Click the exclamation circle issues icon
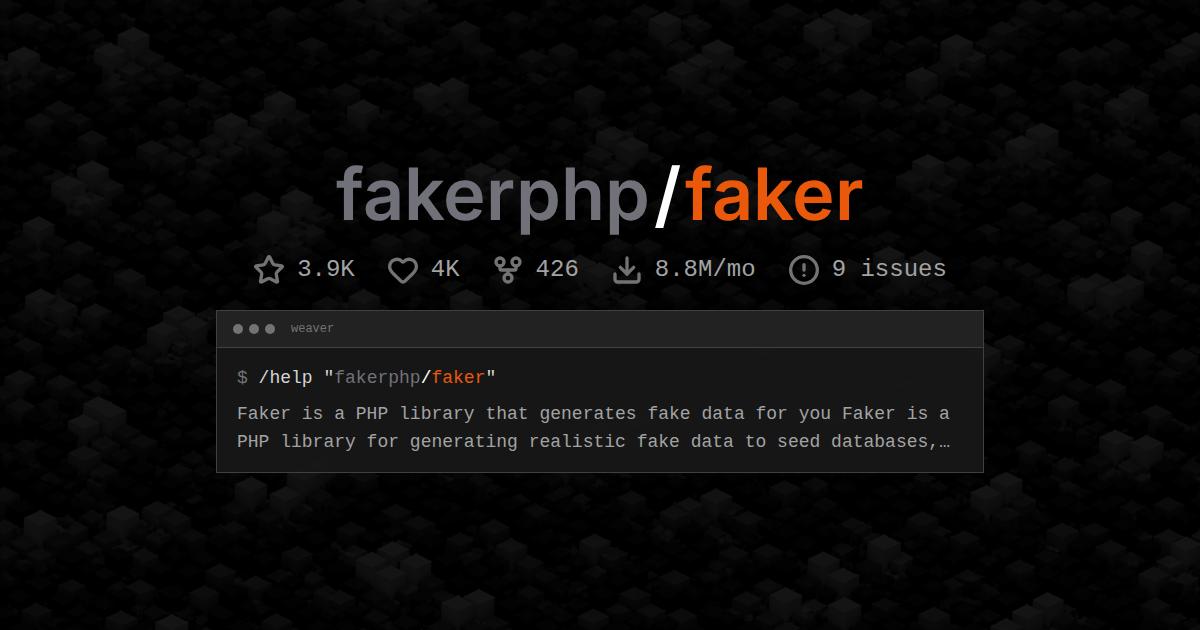The image size is (1200, 630). click(x=804, y=270)
